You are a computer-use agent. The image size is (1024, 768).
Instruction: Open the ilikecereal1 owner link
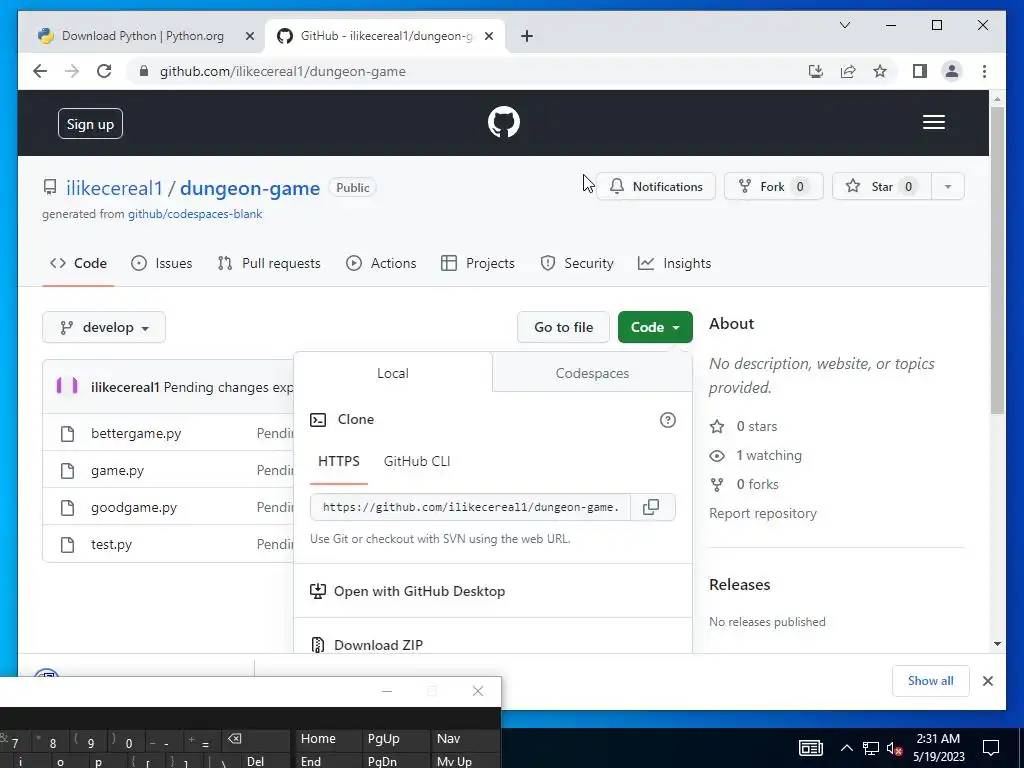click(114, 188)
